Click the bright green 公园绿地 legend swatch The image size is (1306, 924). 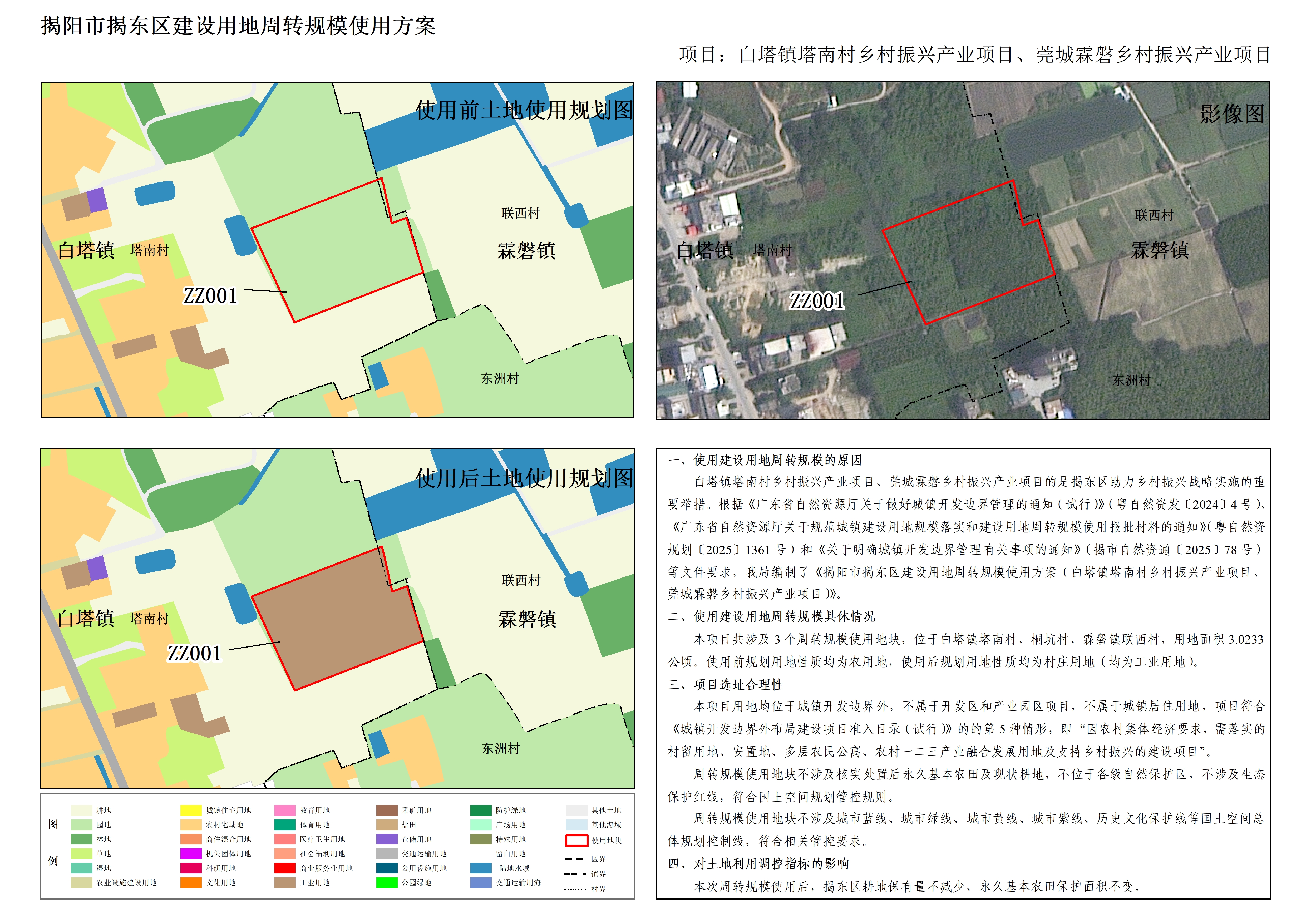tap(387, 882)
